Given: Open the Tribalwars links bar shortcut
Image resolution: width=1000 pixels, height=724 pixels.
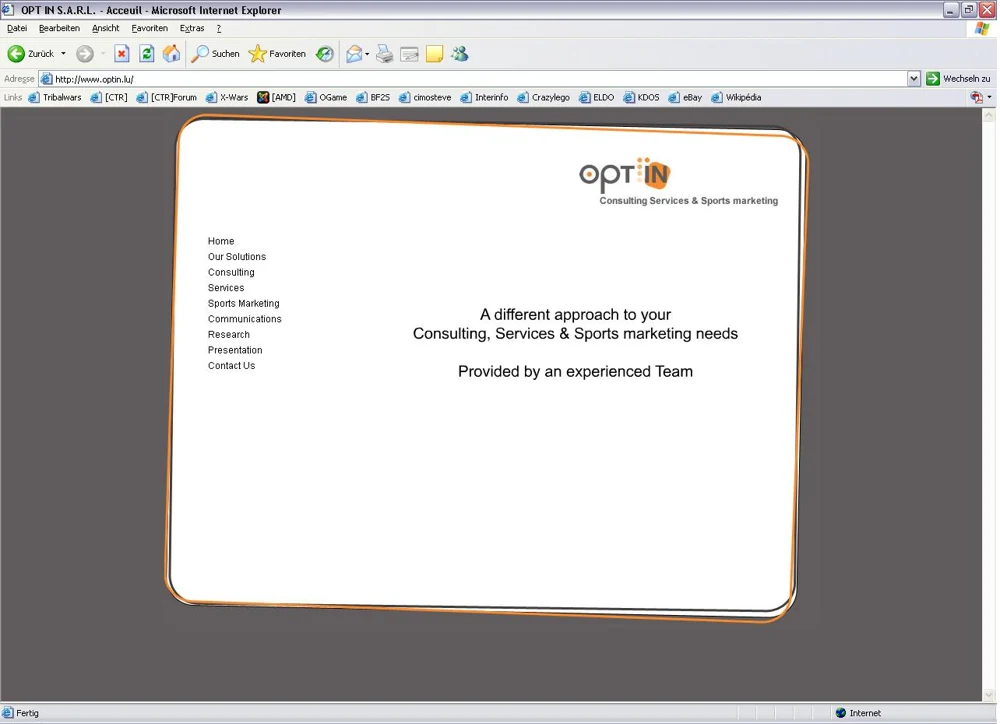Looking at the screenshot, I should pos(55,98).
